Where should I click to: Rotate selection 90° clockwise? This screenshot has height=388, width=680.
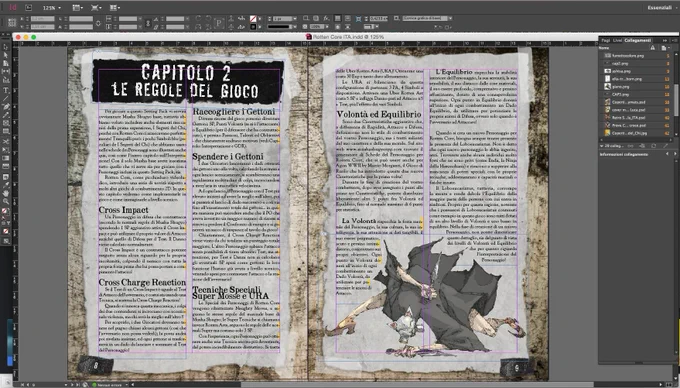pyautogui.click(x=198, y=18)
